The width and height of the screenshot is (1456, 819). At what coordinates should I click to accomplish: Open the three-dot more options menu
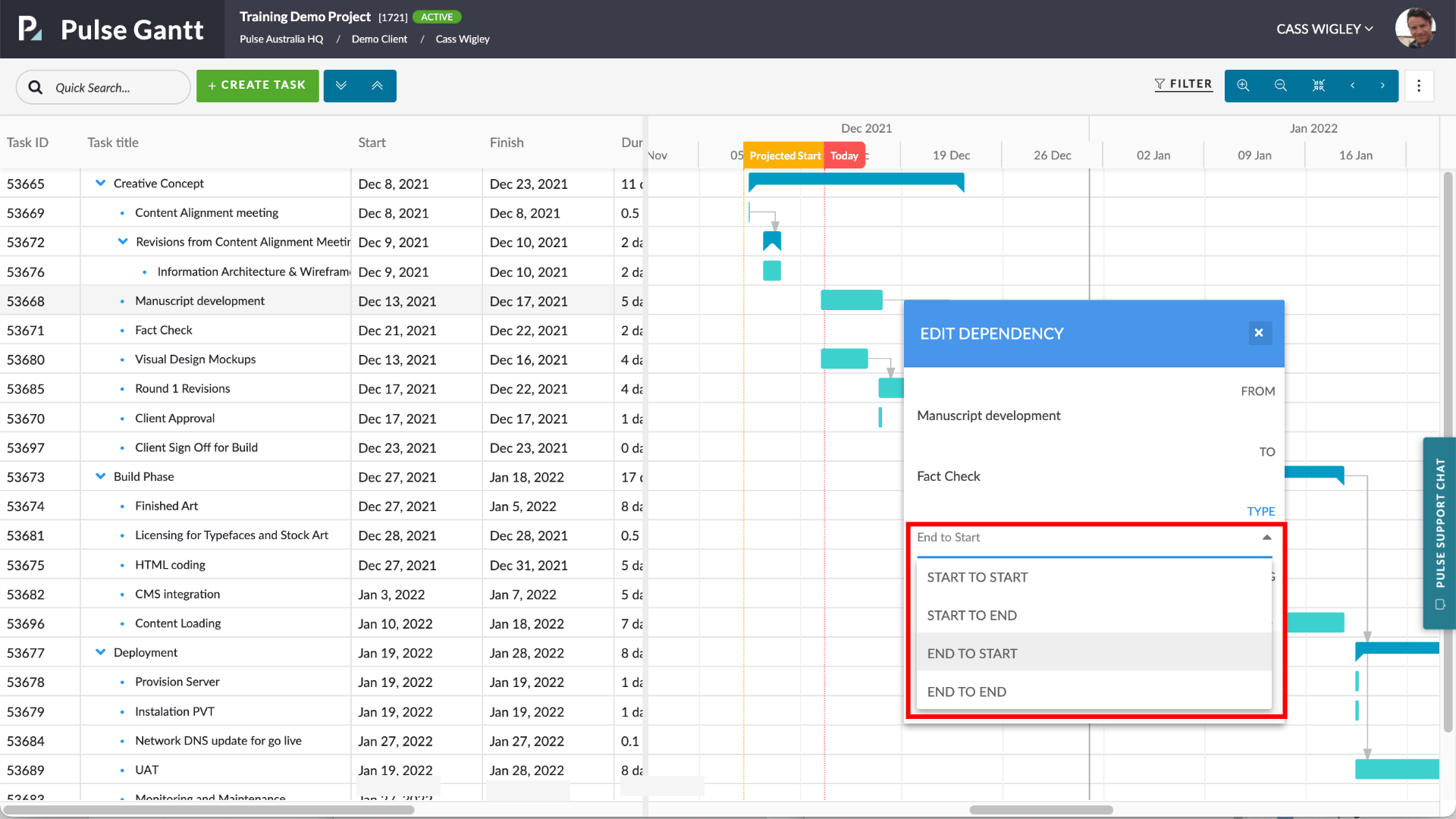click(1419, 86)
